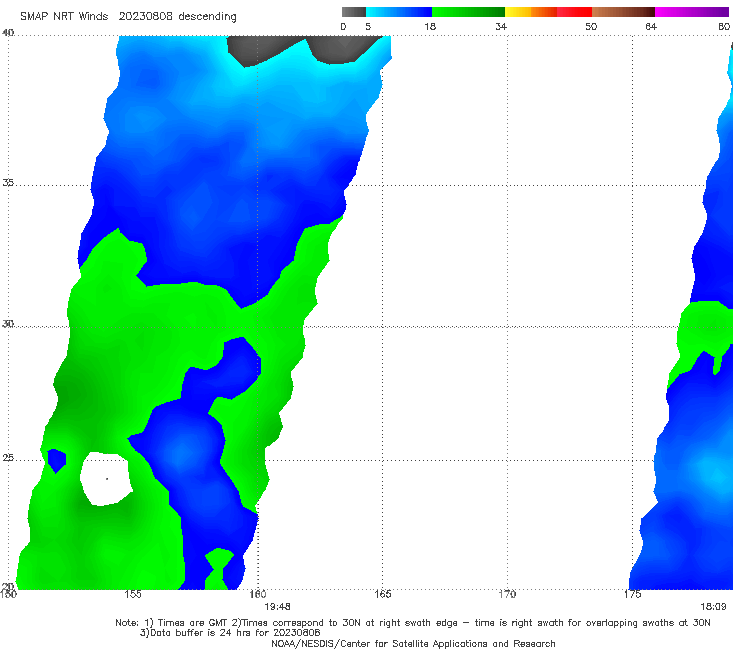Click the swath time "19:48"
Screen dimensions: 740x650
[277, 607]
